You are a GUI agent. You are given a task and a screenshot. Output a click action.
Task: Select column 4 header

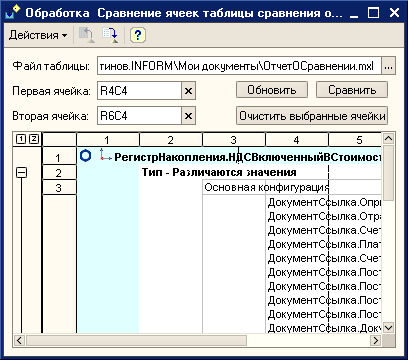[x=297, y=140]
